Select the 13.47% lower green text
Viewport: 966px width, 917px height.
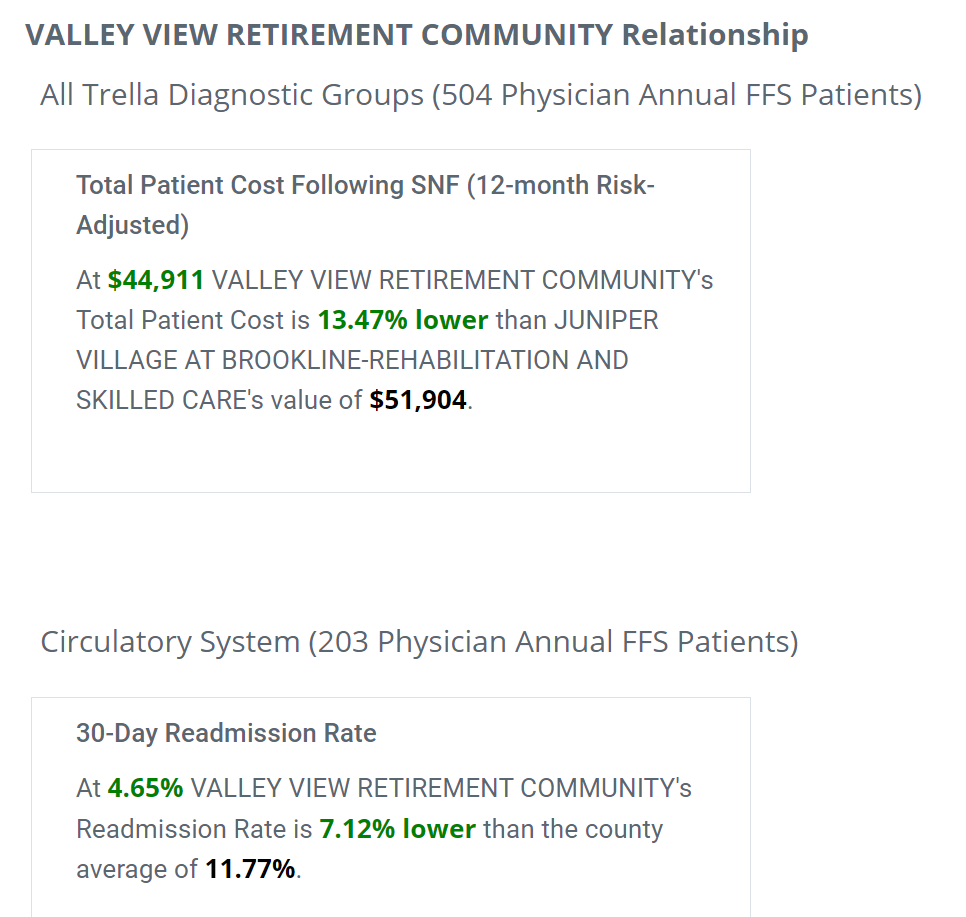pos(403,320)
